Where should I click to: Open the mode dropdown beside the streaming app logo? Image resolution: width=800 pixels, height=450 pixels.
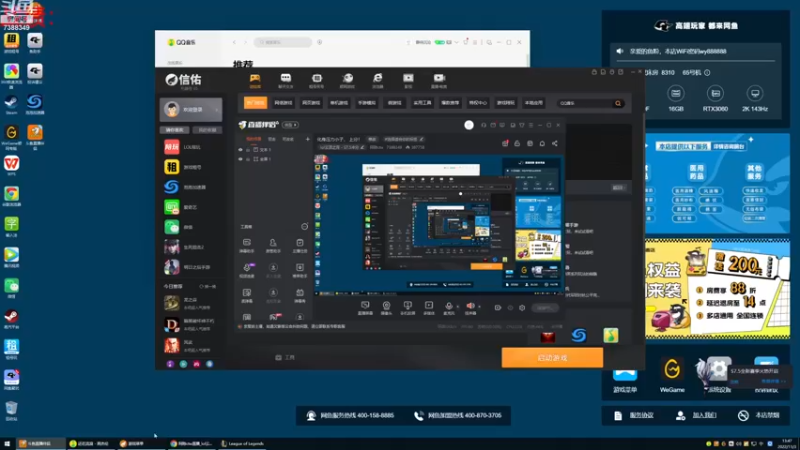(x=291, y=125)
